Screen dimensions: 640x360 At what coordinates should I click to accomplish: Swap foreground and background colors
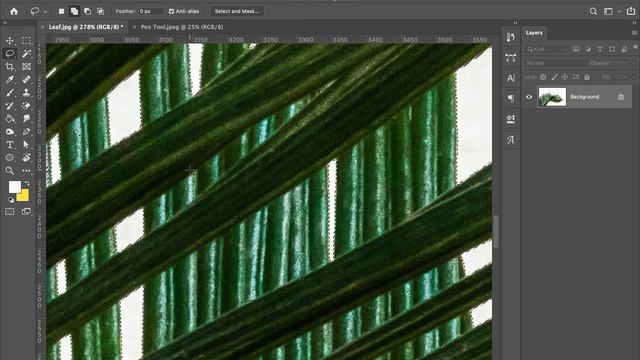27,184
